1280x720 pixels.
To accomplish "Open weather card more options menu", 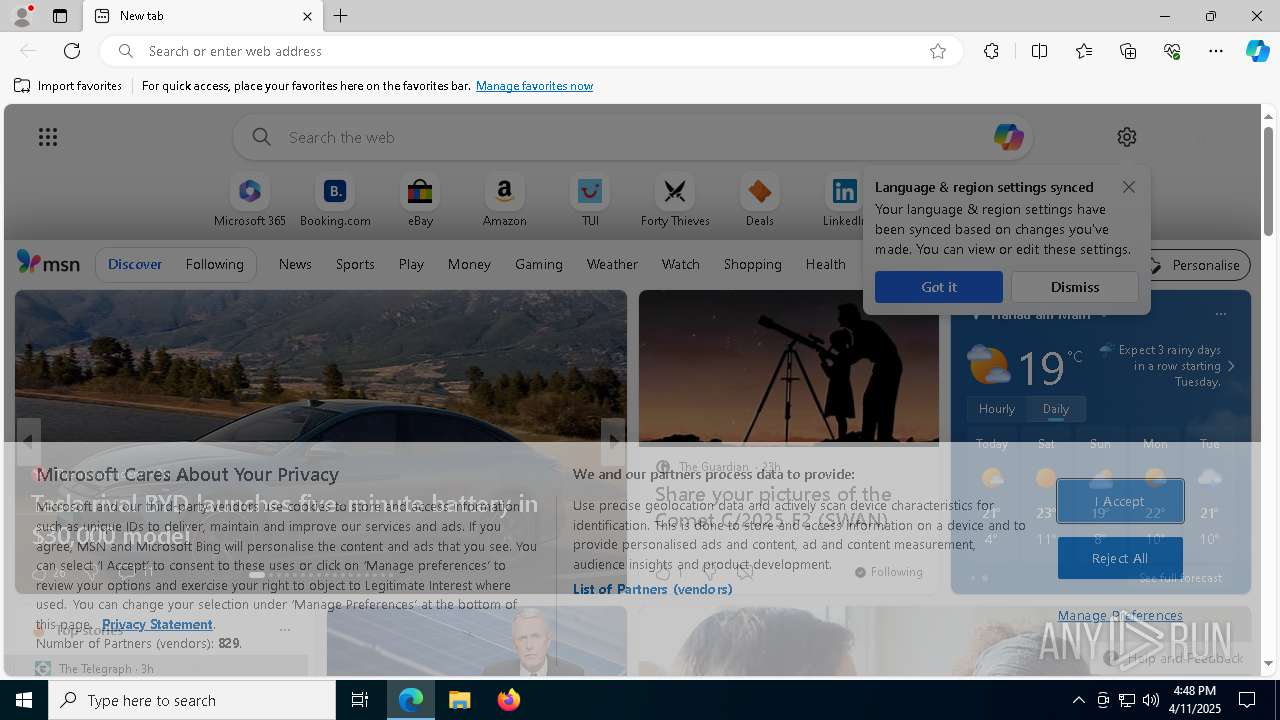I will 1220,314.
